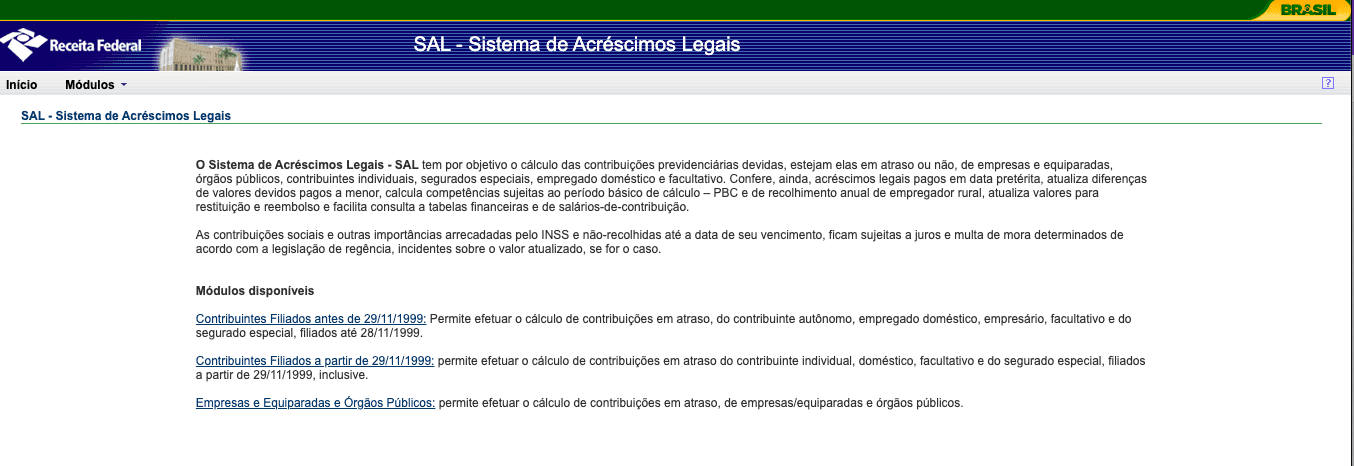
Task: Open Contribuintes Filiados antes de 29/11/1999 link
Action: coord(311,319)
